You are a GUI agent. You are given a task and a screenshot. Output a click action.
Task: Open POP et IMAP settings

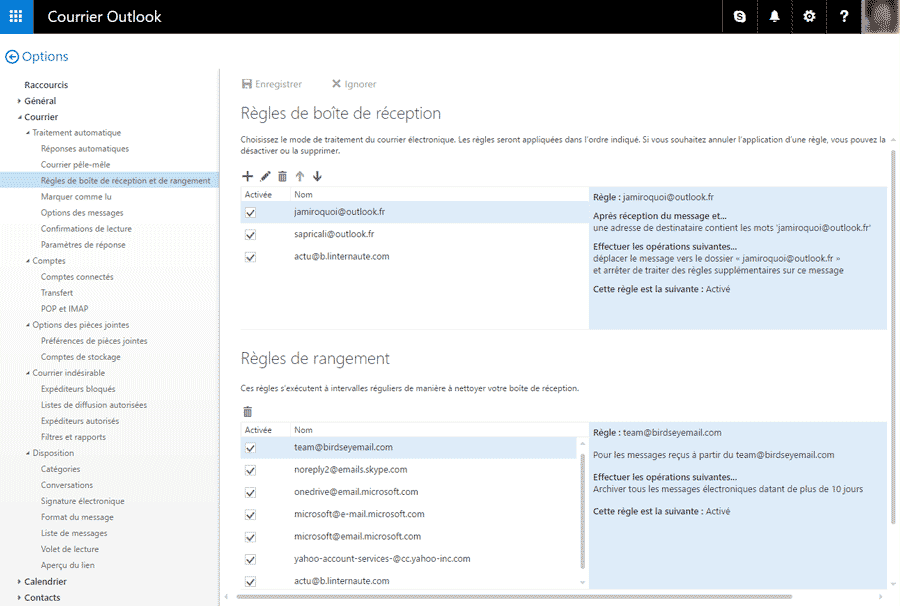point(64,309)
